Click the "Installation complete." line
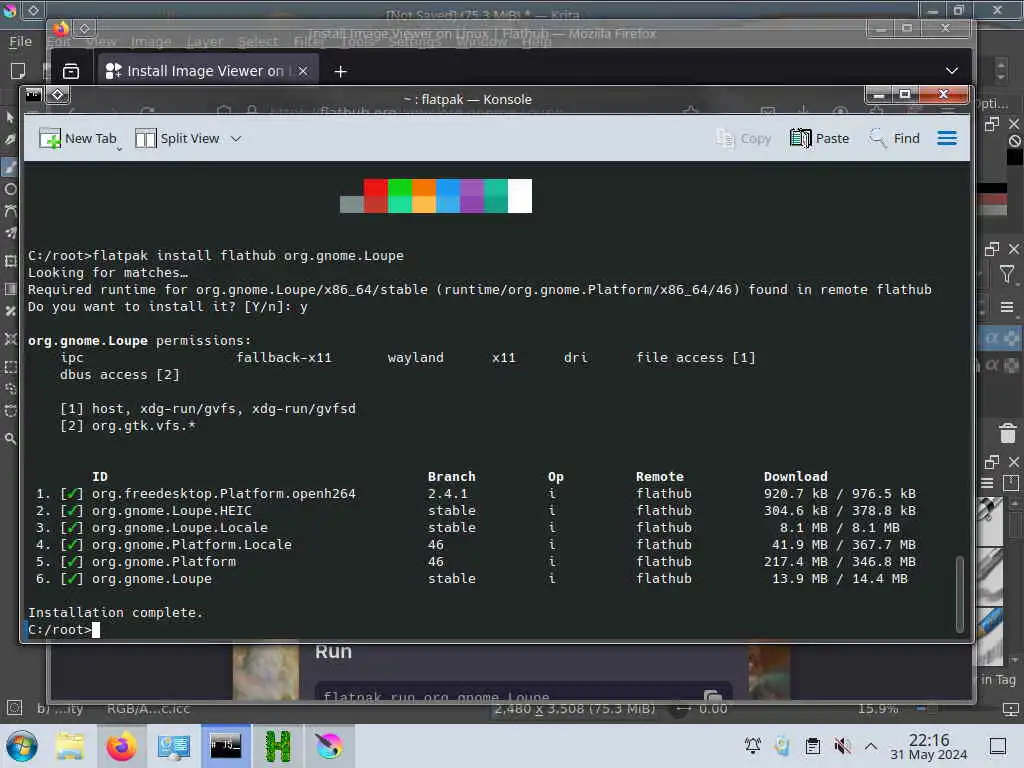This screenshot has height=768, width=1024. point(116,613)
